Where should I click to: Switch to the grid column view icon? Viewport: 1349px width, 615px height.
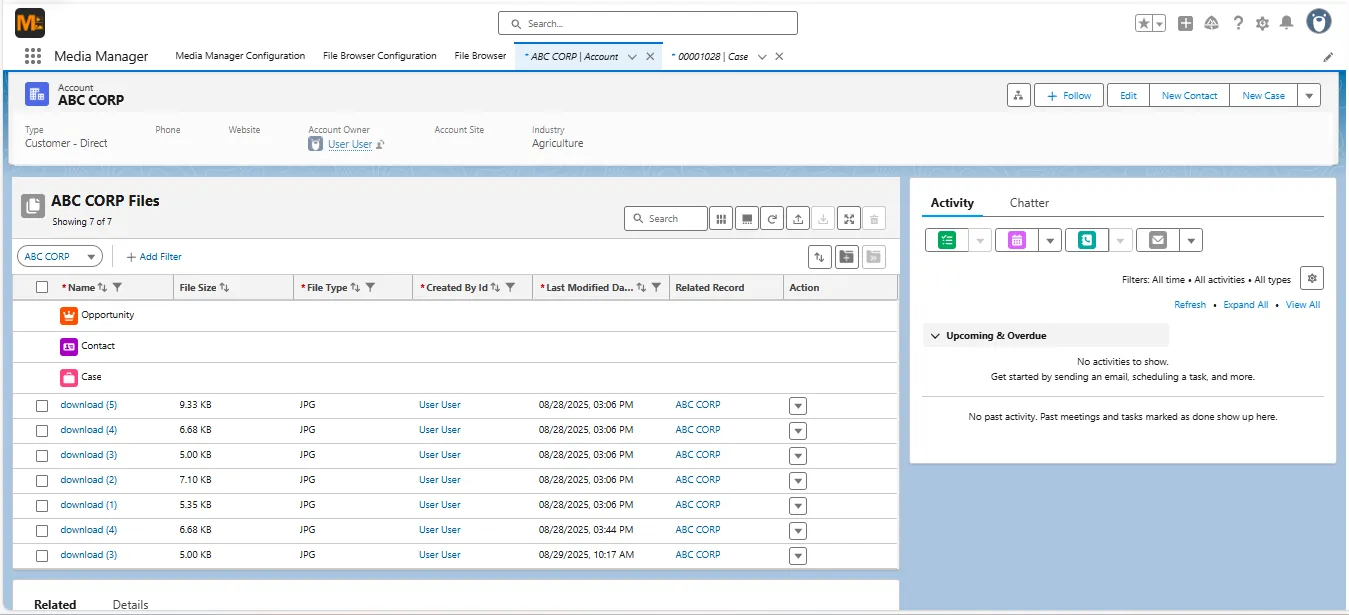pos(721,218)
